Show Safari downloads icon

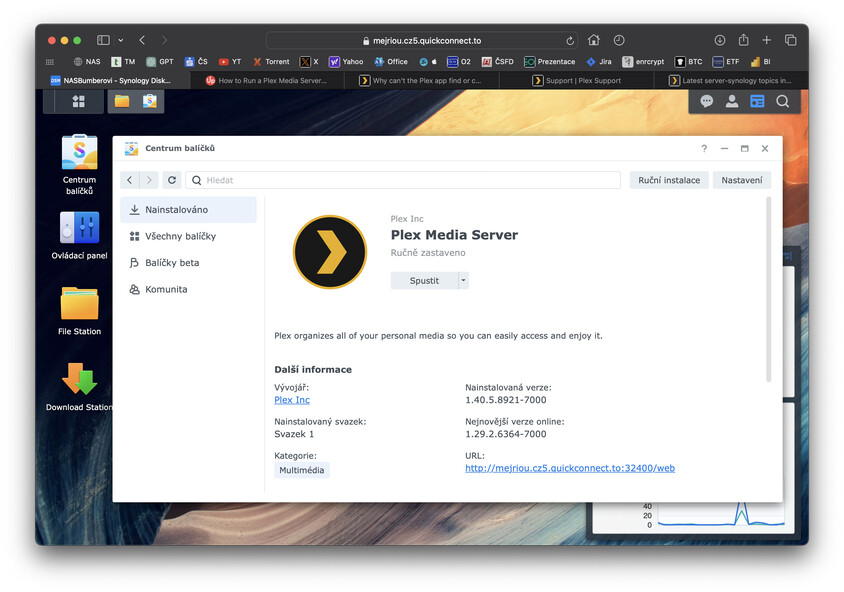point(720,40)
